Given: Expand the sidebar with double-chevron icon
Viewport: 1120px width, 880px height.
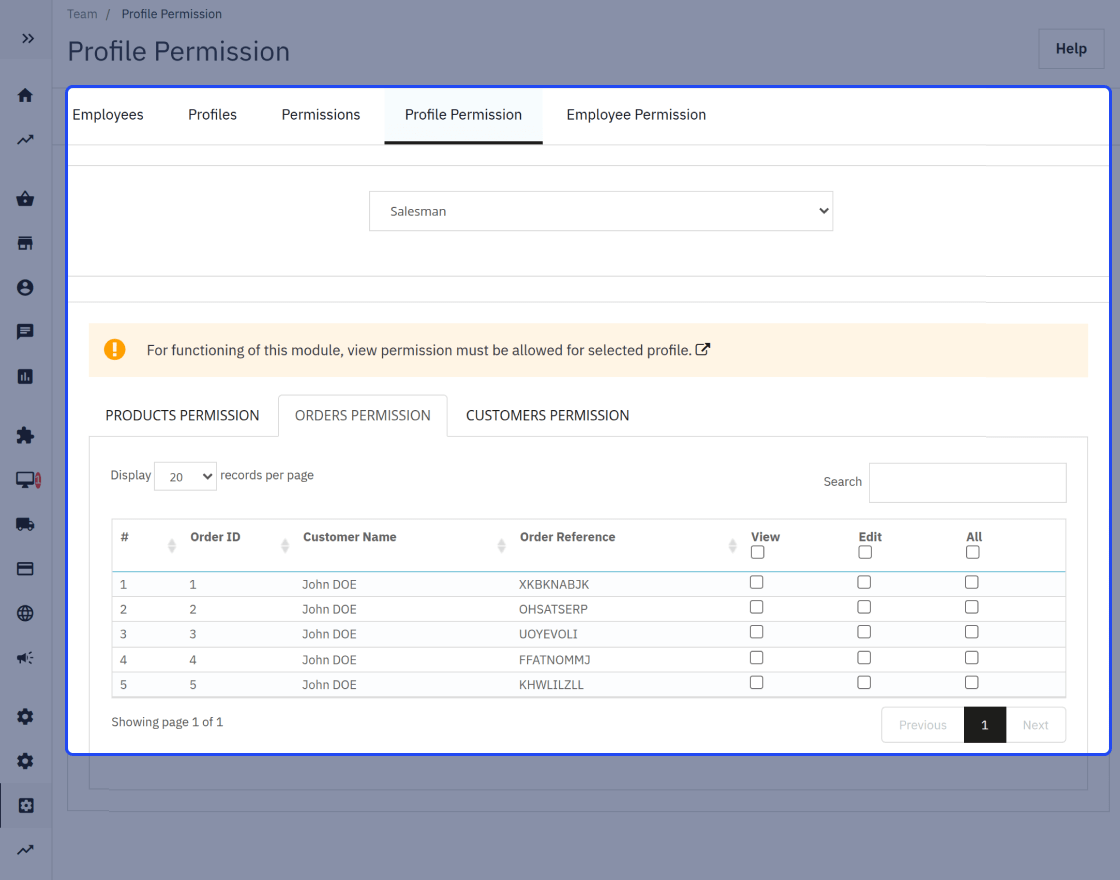Looking at the screenshot, I should coord(27,39).
